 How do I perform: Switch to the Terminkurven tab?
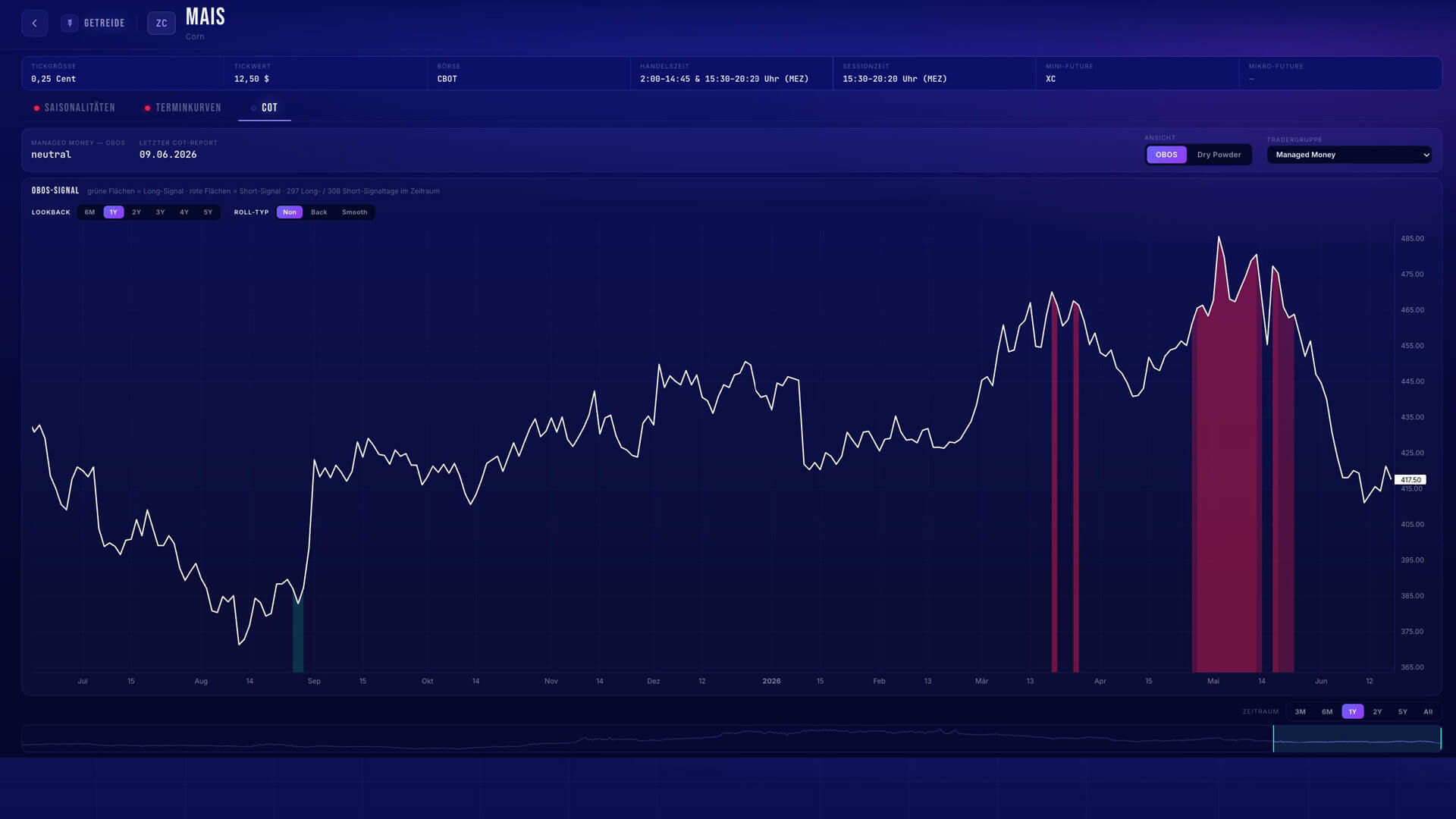tap(183, 108)
